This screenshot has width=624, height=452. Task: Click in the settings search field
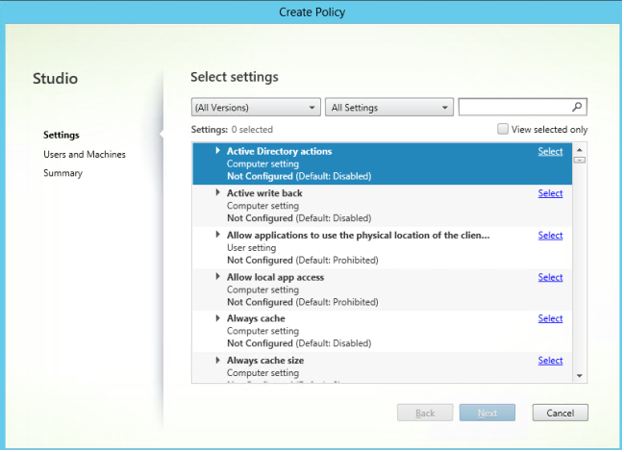click(514, 107)
